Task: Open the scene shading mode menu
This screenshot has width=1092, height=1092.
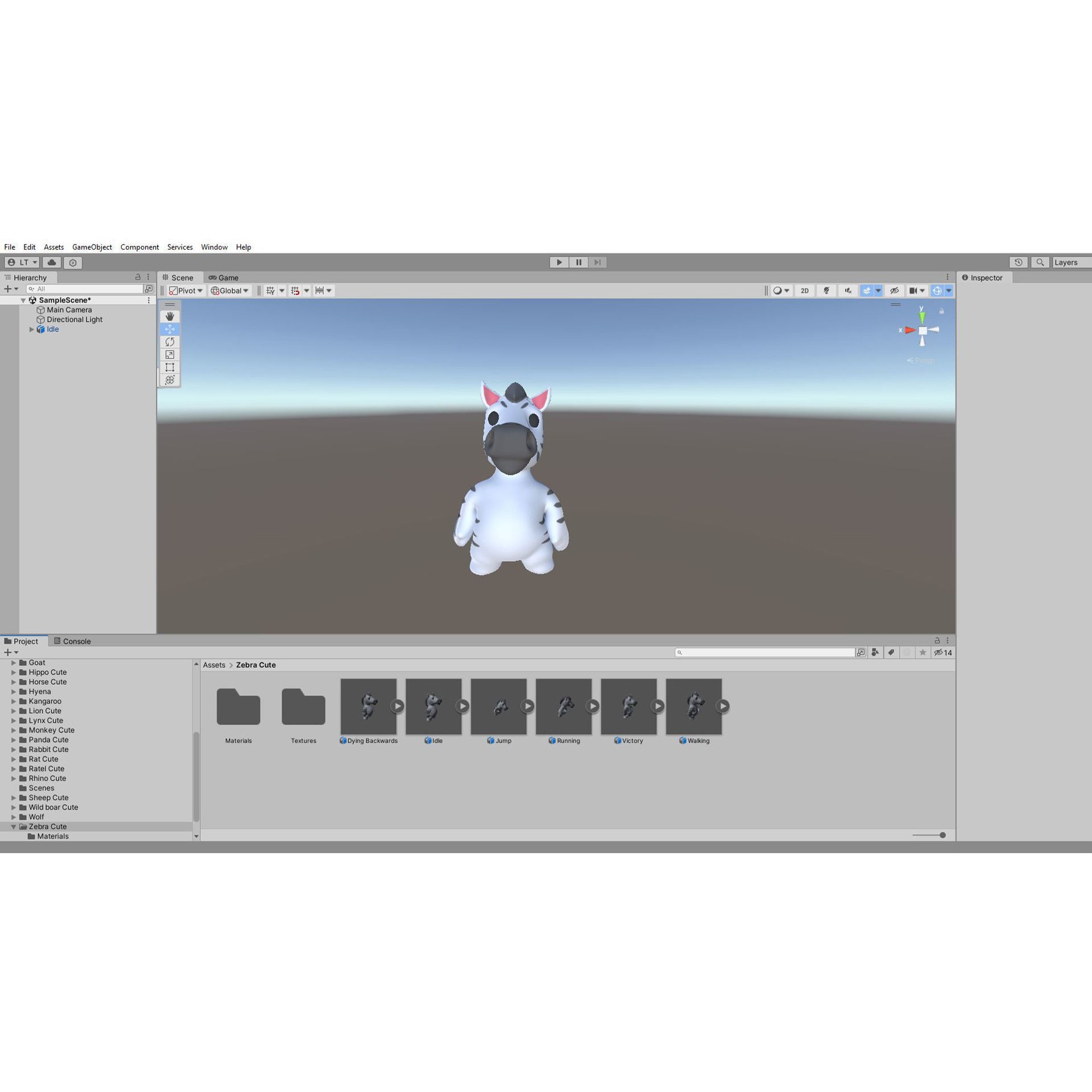Action: (780, 291)
